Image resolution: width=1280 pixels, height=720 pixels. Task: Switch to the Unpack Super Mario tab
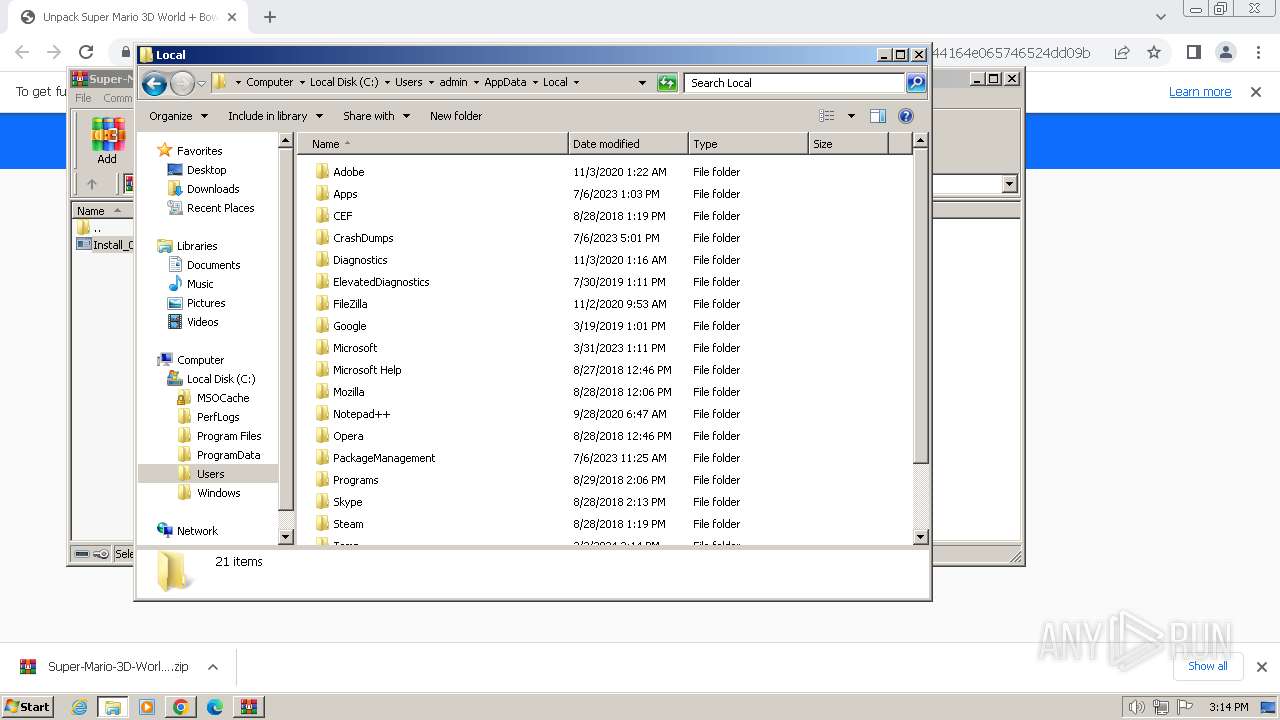click(130, 17)
